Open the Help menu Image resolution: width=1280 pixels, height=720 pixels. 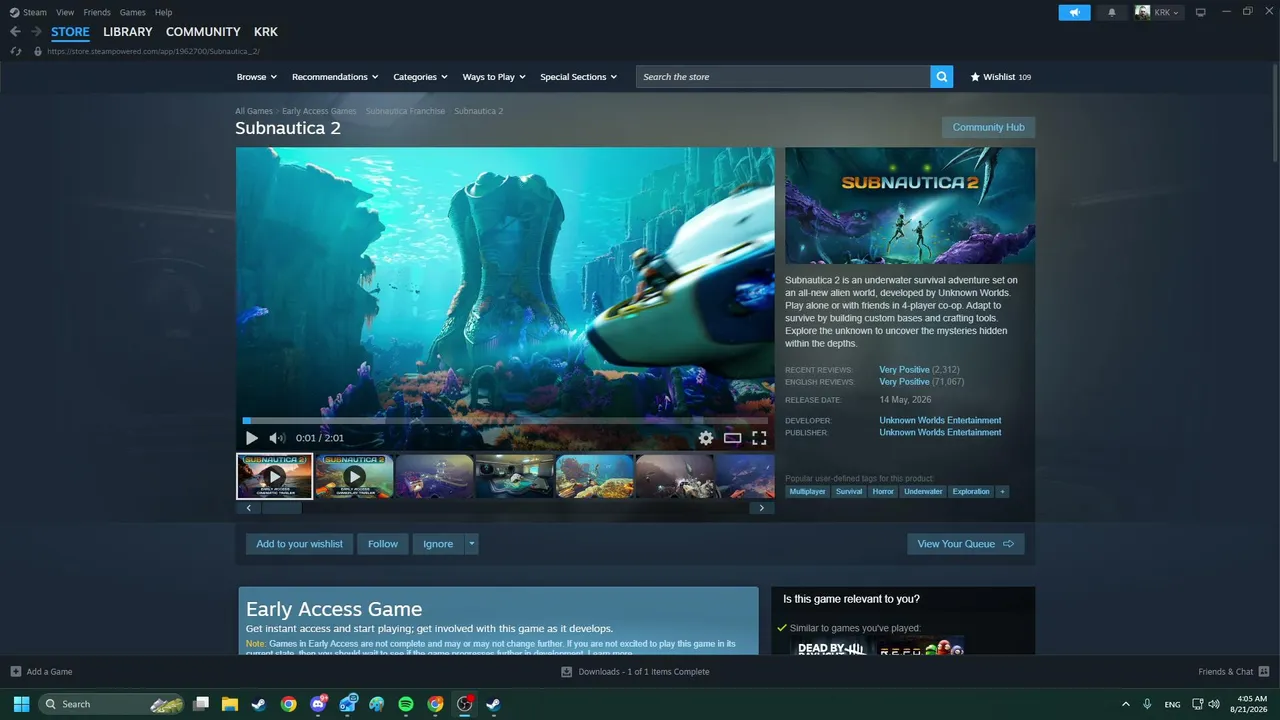pos(163,12)
